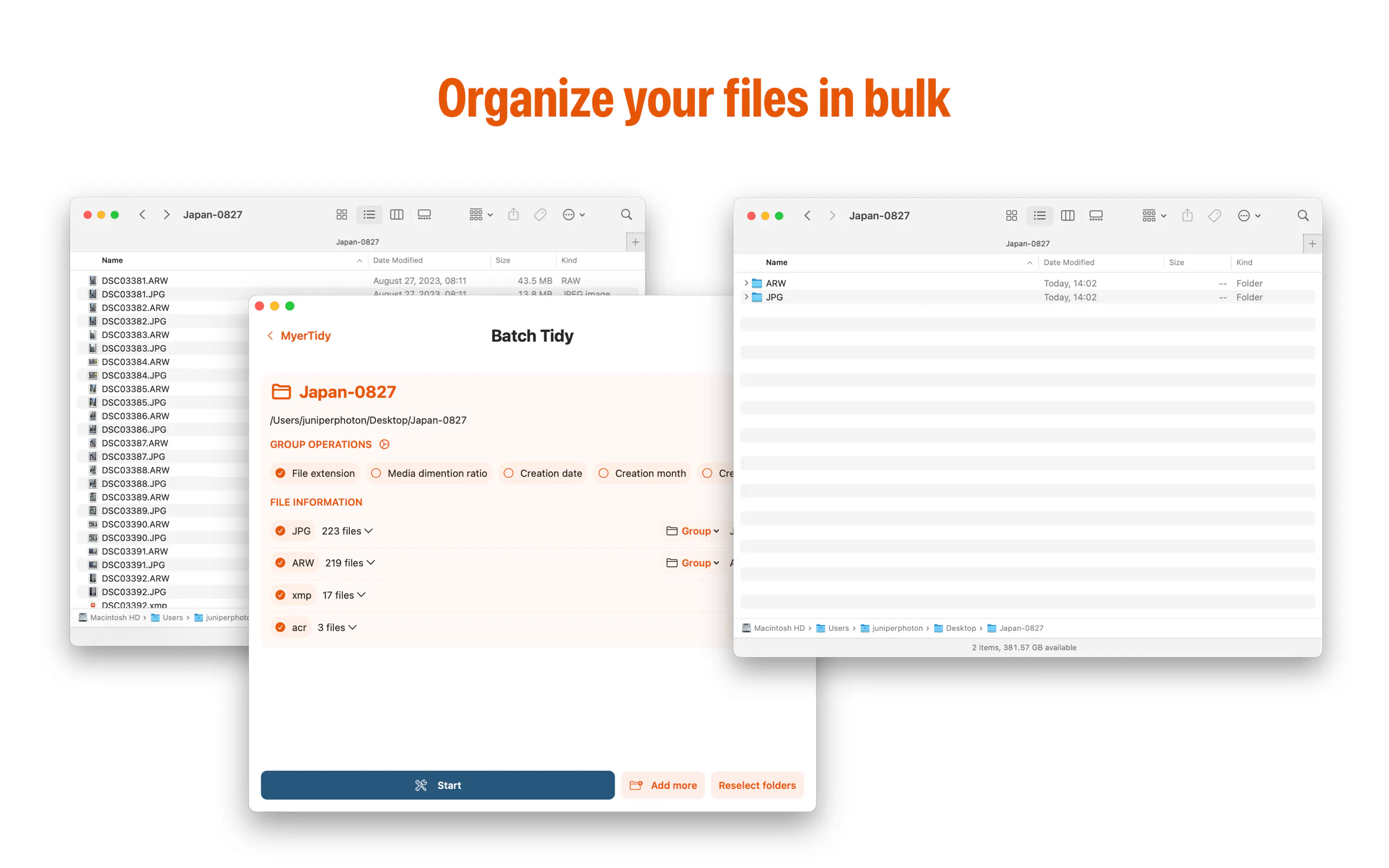Go forward in left Finder window

[x=167, y=215]
